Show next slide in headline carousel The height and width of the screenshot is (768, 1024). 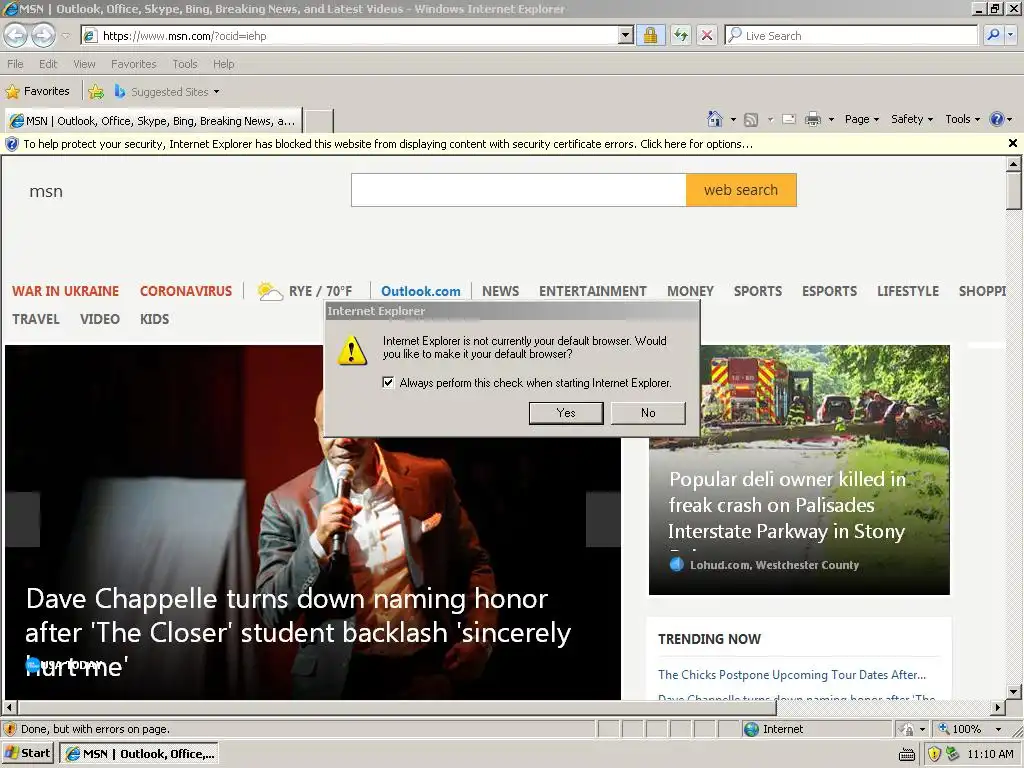click(x=603, y=519)
